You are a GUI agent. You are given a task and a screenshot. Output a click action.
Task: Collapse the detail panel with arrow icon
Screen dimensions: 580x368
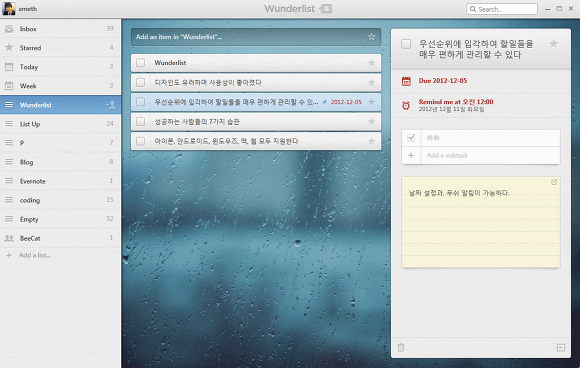coord(561,347)
